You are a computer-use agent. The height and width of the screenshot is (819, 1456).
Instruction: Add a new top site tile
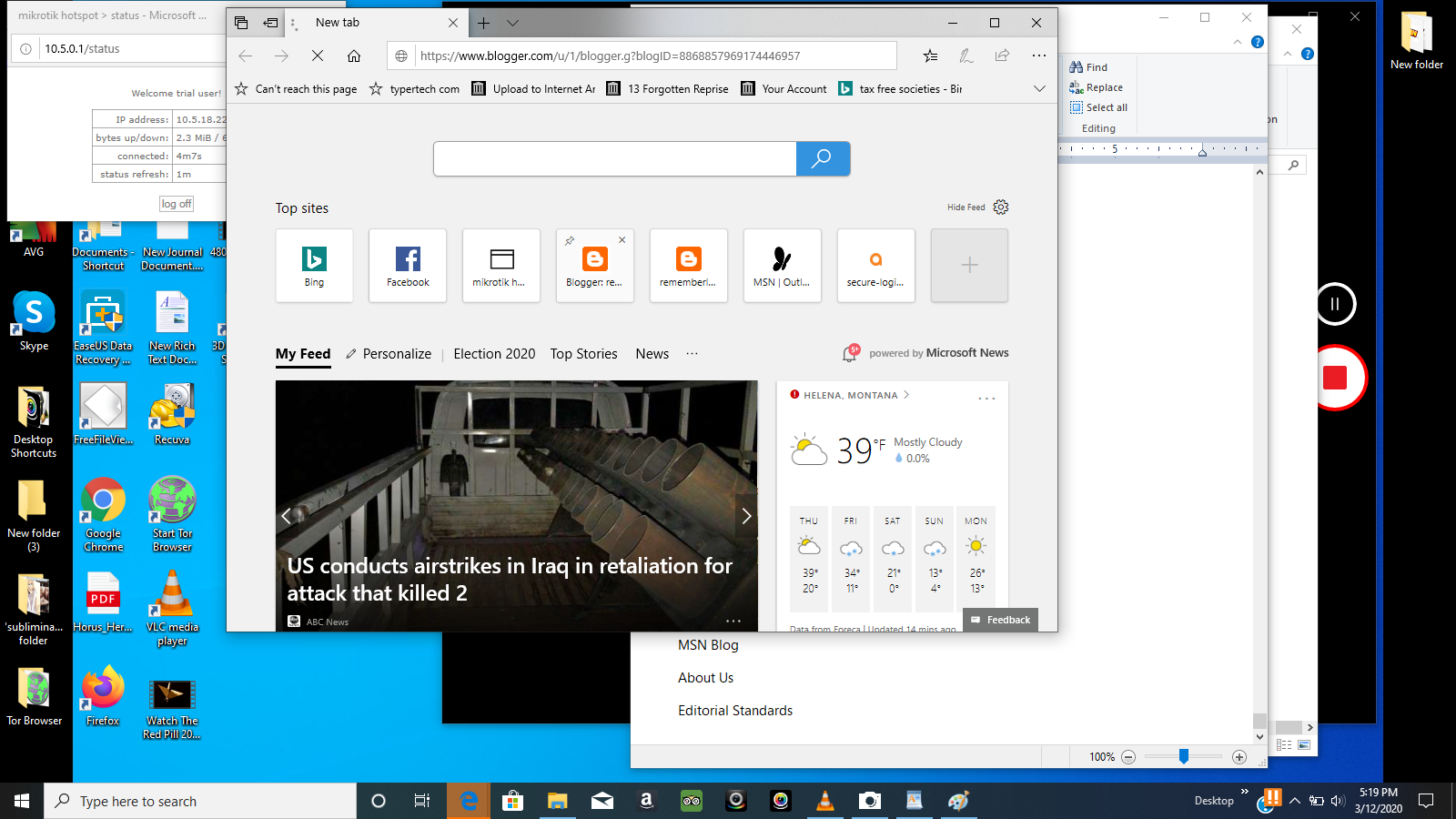click(969, 266)
